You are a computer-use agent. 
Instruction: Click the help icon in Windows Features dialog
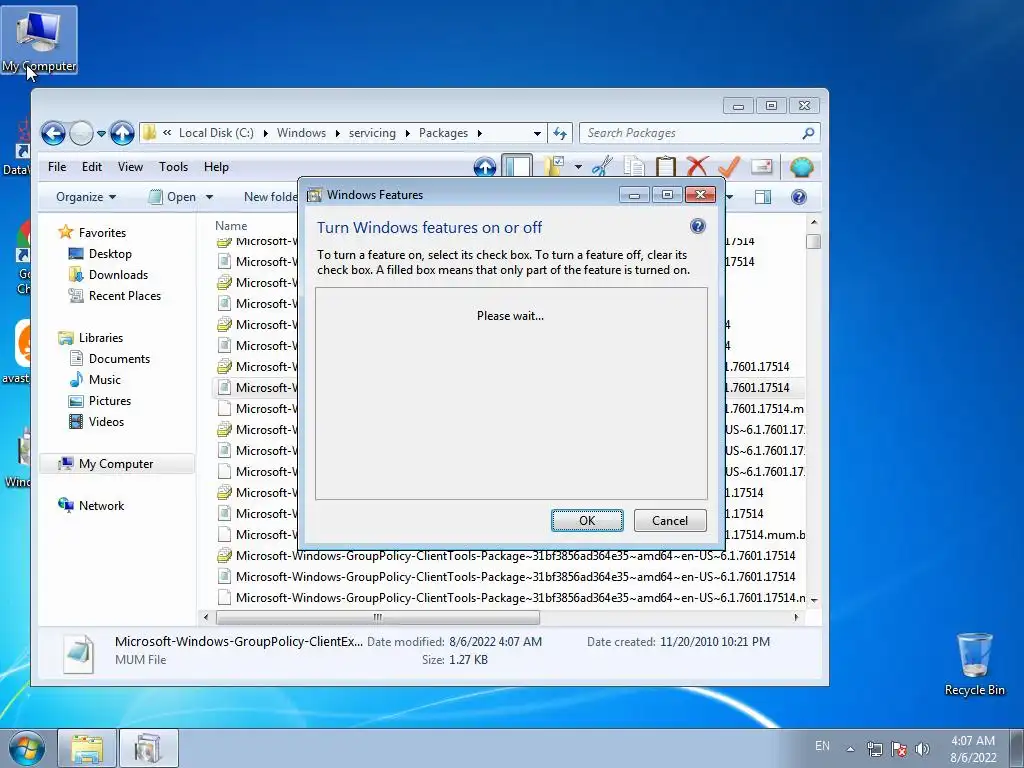tap(697, 227)
